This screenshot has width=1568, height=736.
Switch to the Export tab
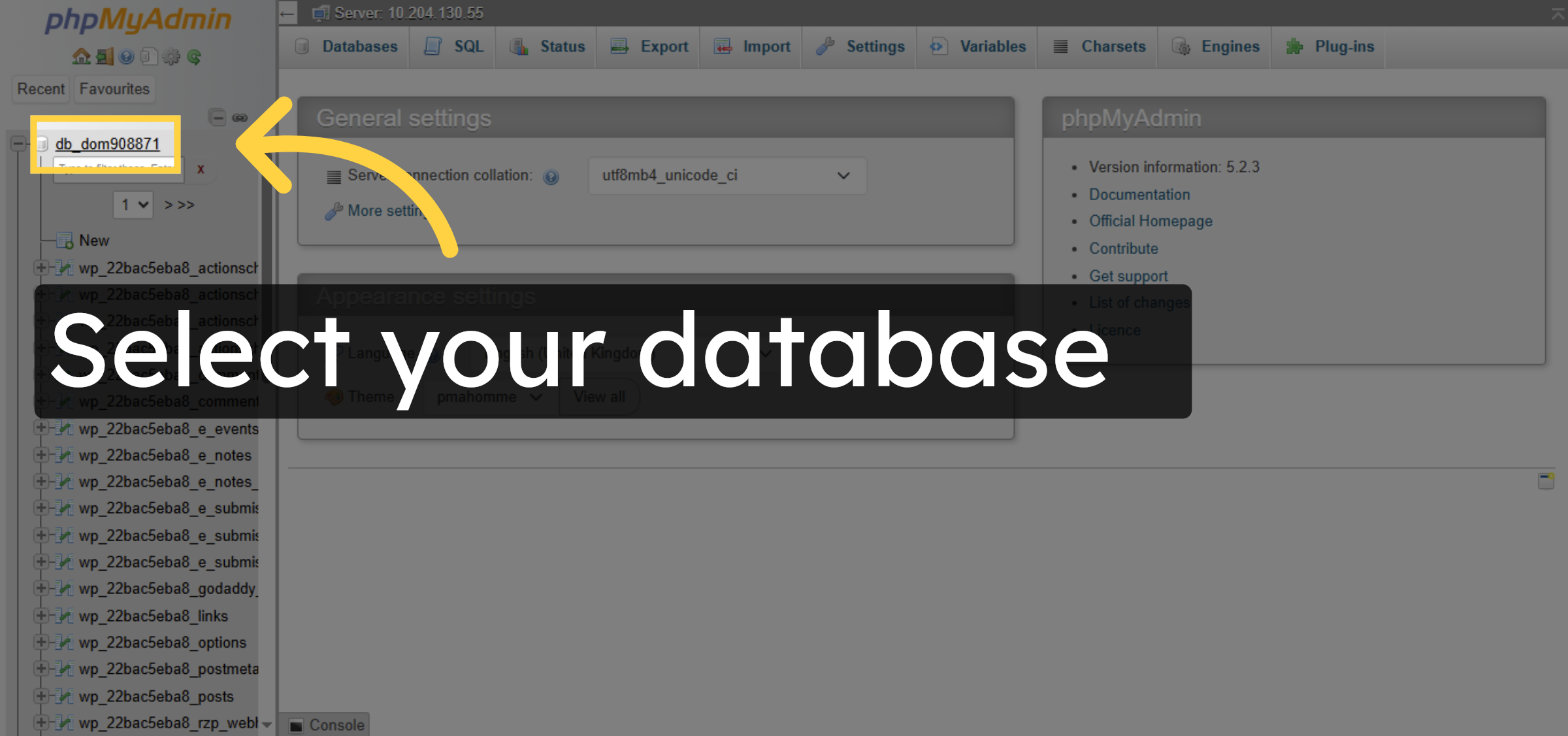[x=647, y=46]
